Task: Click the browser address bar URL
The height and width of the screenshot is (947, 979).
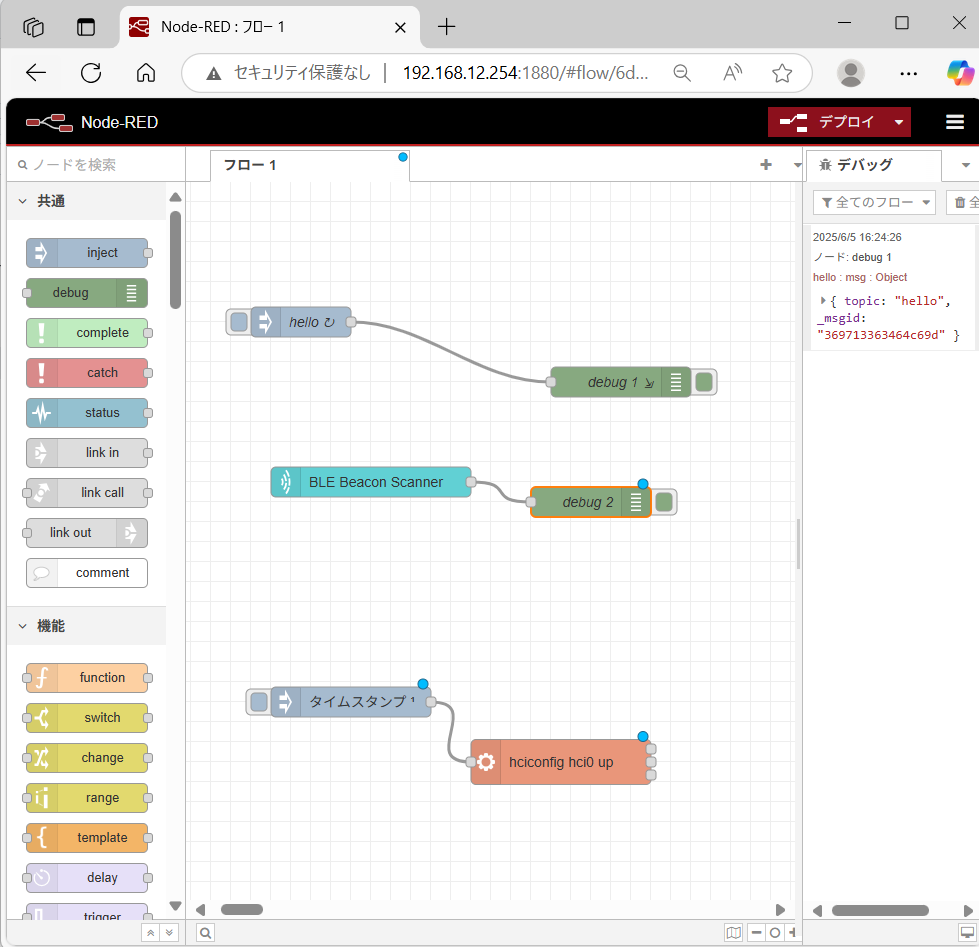Action: (x=526, y=73)
